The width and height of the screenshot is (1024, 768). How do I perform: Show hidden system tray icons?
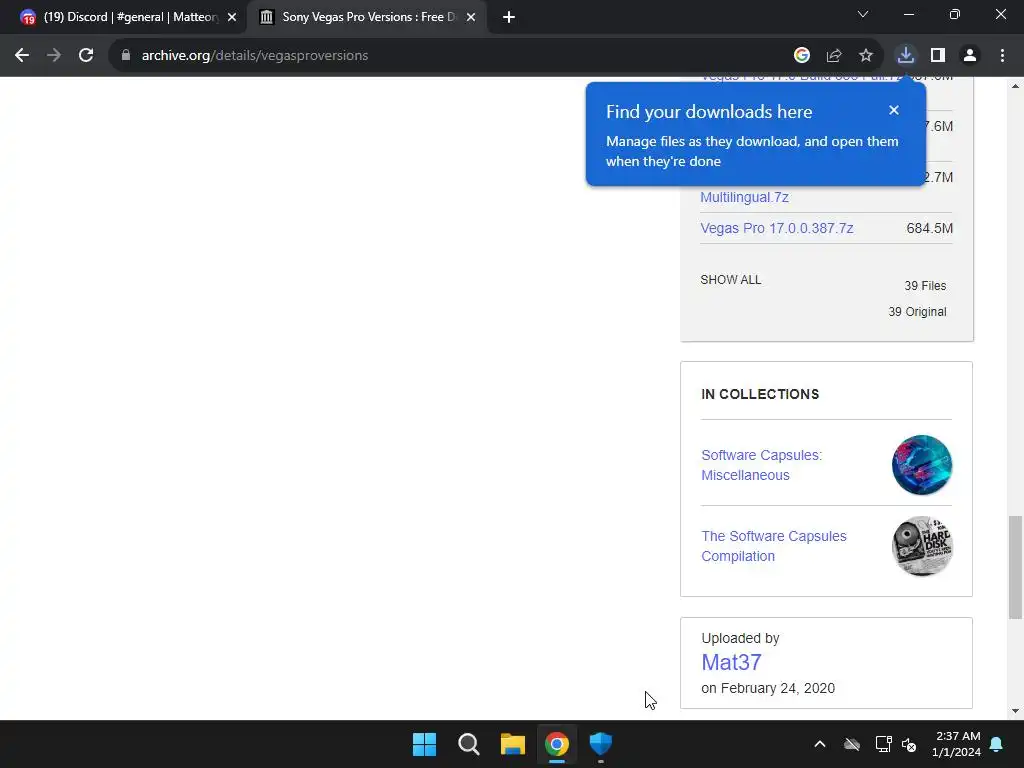click(820, 744)
